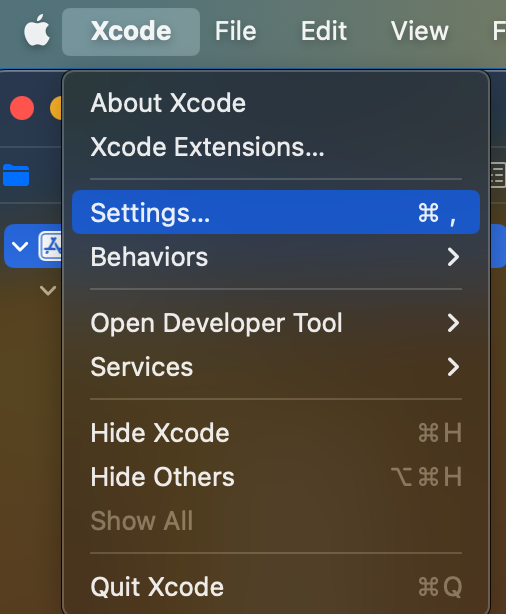Click the inspector list icon at right edge
Image resolution: width=506 pixels, height=614 pixels.
tap(498, 175)
